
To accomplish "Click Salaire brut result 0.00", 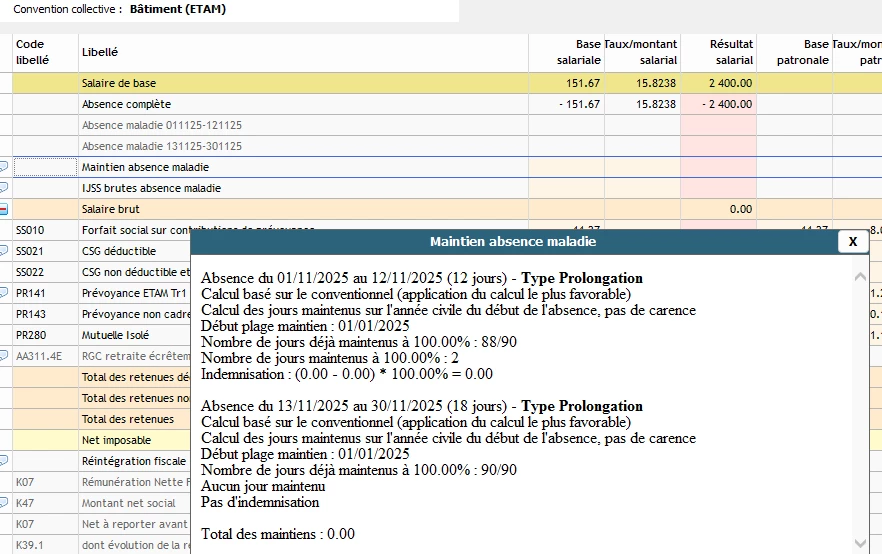I will click(x=741, y=209).
